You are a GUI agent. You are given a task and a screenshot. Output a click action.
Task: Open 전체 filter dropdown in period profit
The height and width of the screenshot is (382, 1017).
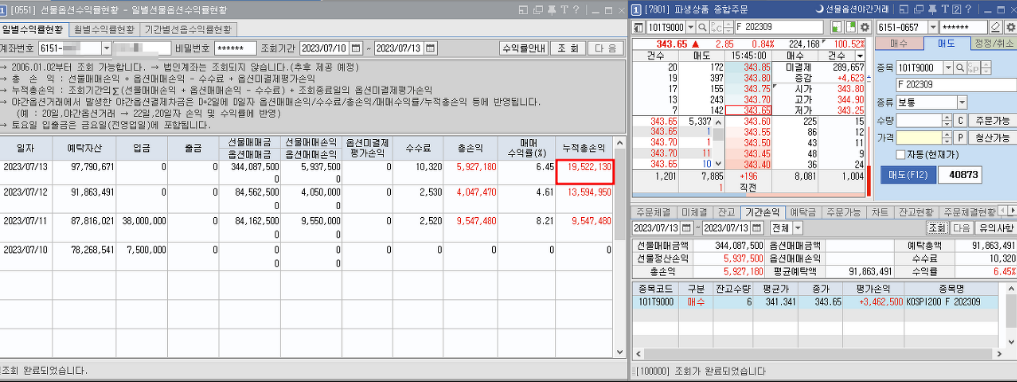[797, 228]
